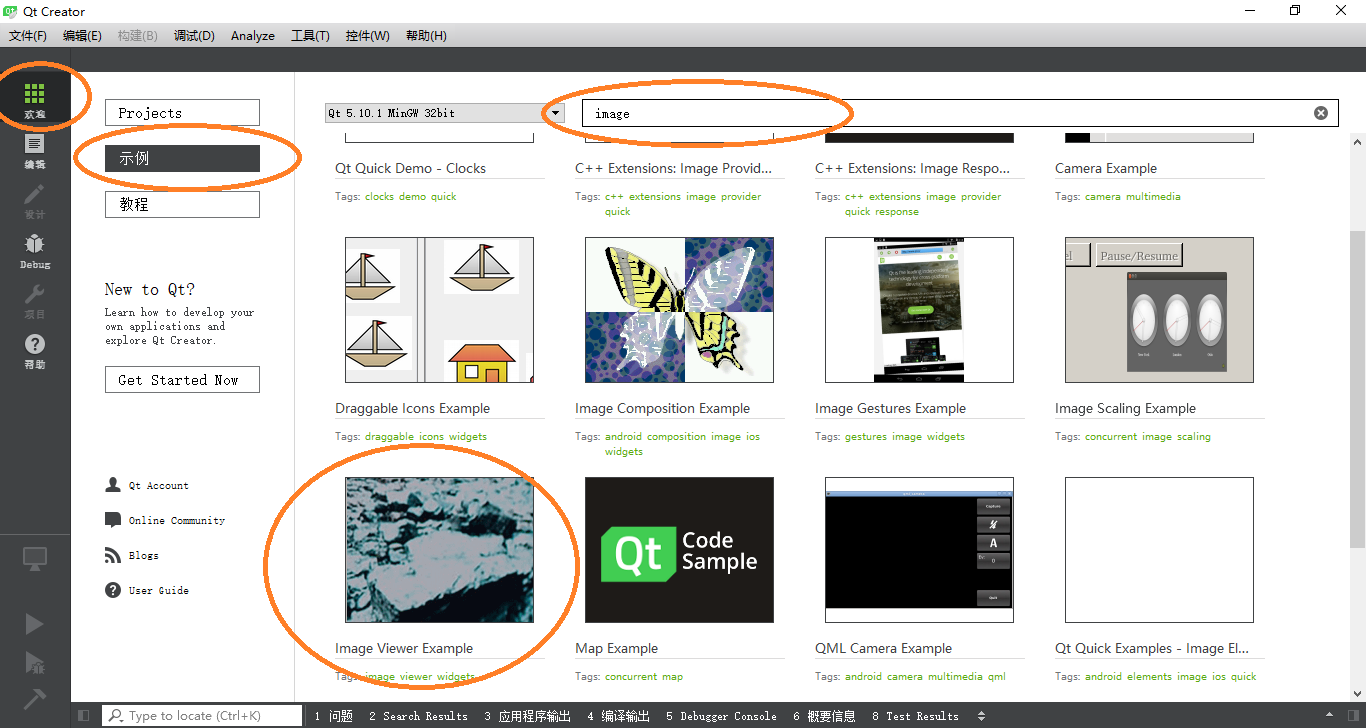The width and height of the screenshot is (1366, 728).
Task: Open the 1 问题 (Issues) pane
Action: point(333,716)
